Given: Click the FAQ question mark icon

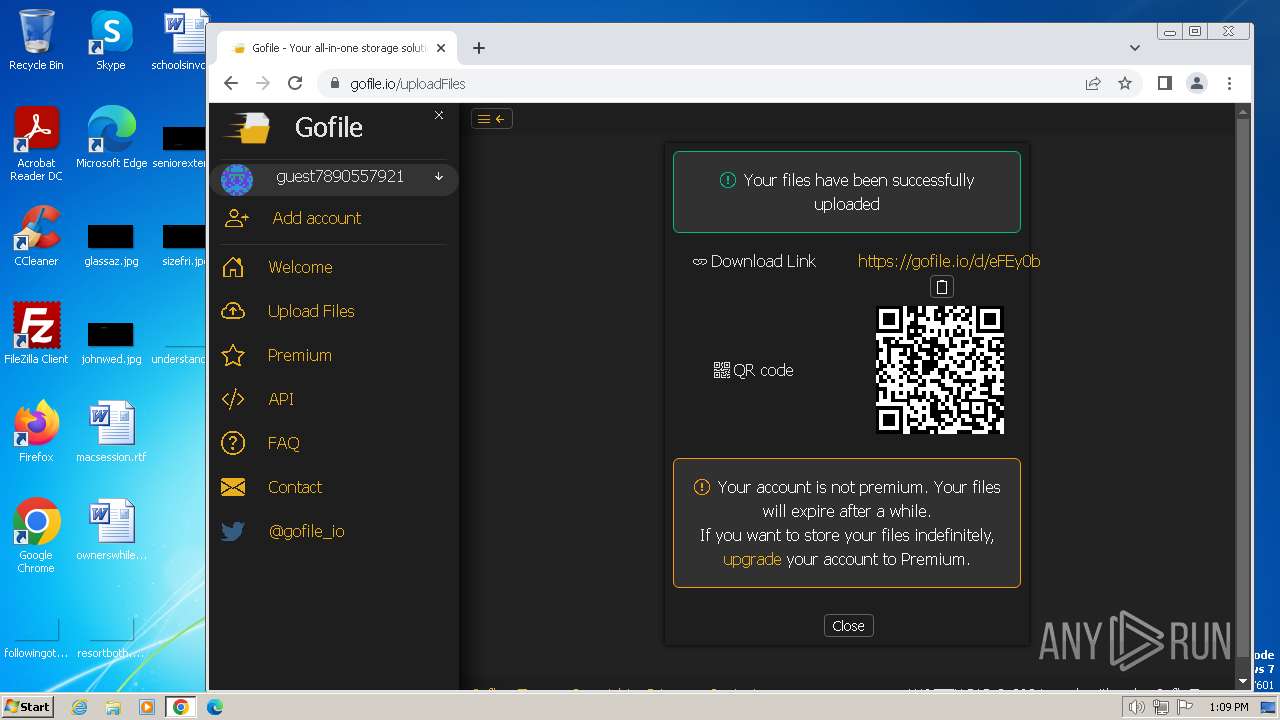Looking at the screenshot, I should tap(232, 443).
